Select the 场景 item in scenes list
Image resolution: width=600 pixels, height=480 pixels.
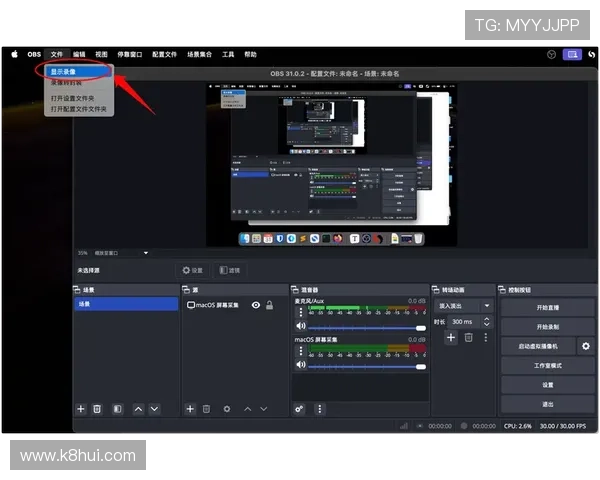point(126,304)
